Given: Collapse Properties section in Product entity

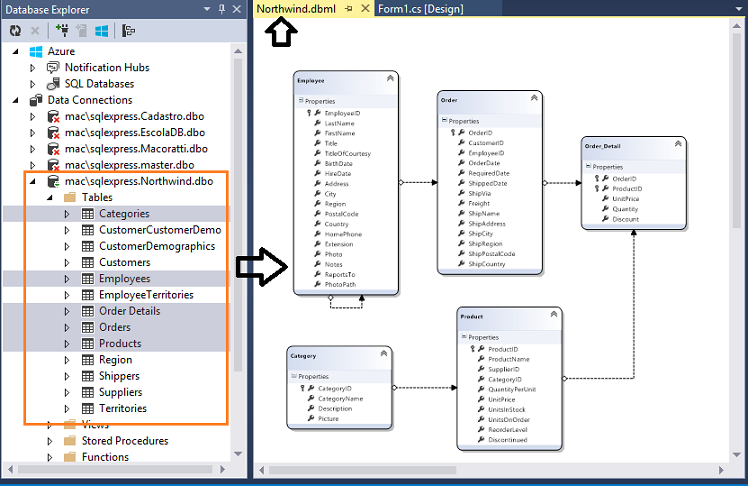Looking at the screenshot, I should [464, 337].
